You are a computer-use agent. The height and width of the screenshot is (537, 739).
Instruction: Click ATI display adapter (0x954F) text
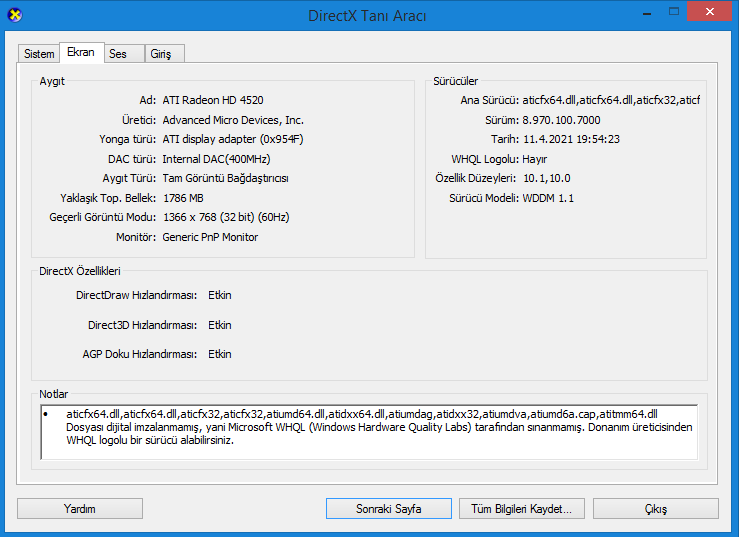click(233, 139)
